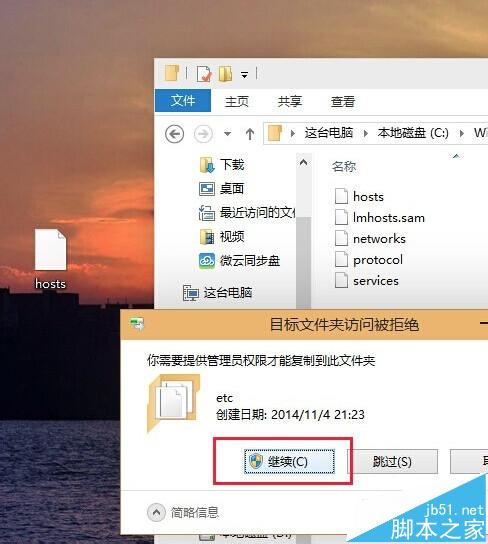The image size is (488, 544).
Task: Click the hosts file icon in the list
Action: (x=341, y=196)
